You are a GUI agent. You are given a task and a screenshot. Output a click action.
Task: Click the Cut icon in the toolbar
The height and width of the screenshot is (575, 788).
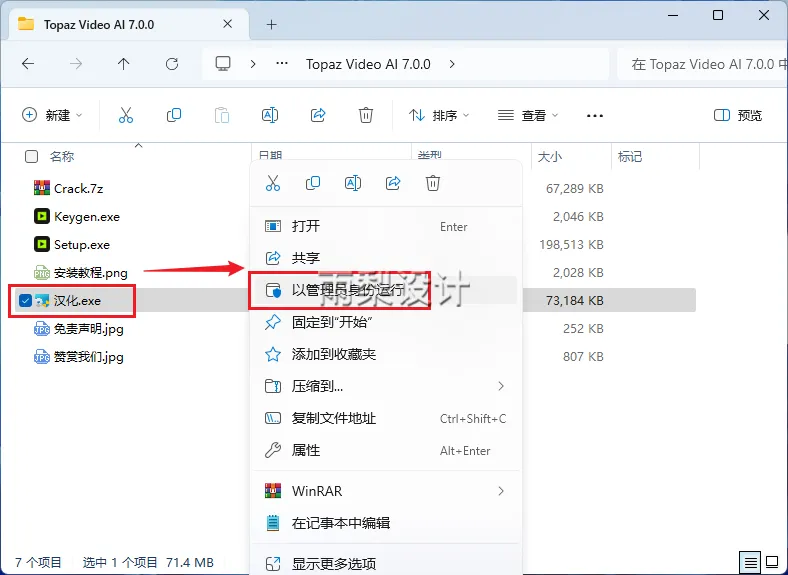[x=126, y=115]
